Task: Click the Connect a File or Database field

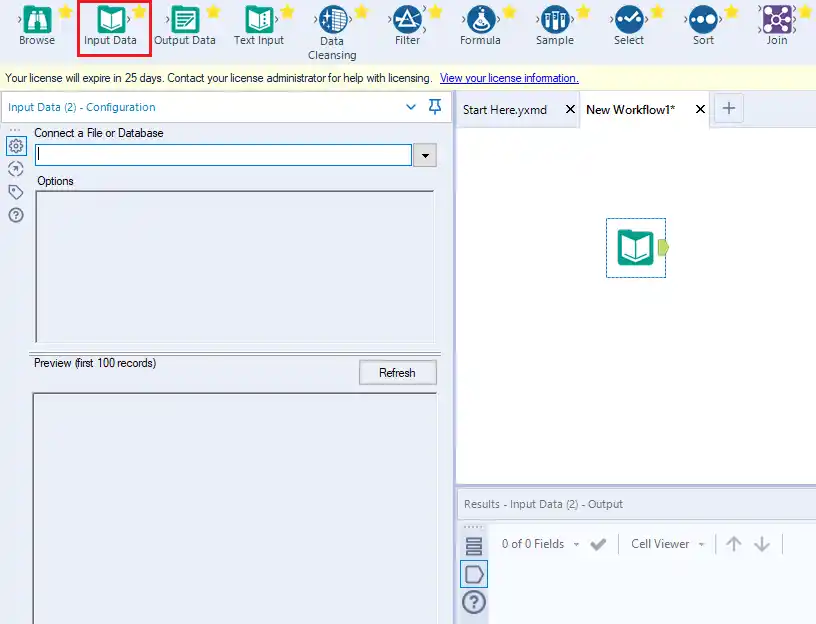Action: tap(223, 155)
